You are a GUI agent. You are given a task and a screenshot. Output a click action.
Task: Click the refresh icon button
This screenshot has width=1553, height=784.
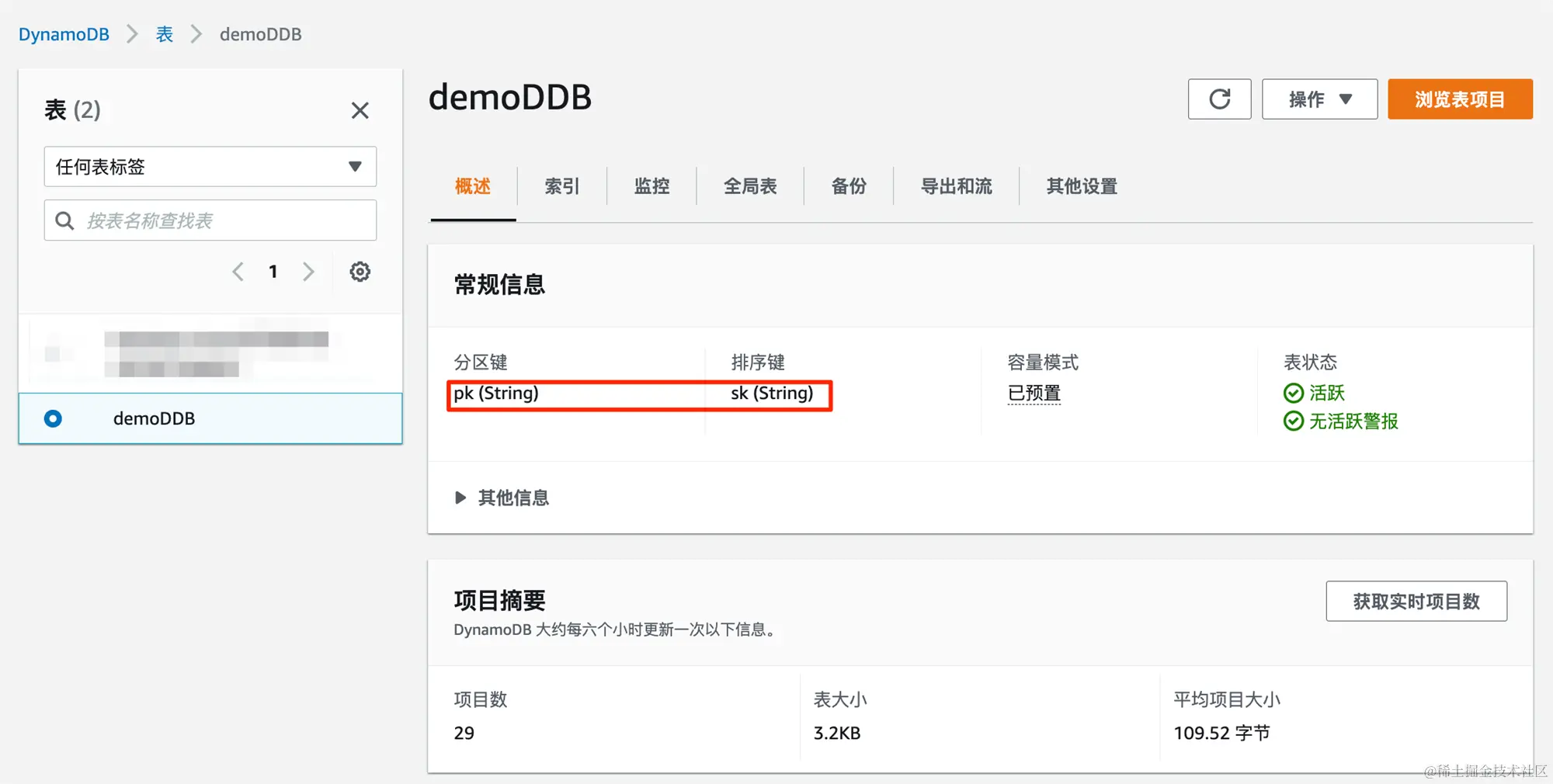click(1219, 99)
